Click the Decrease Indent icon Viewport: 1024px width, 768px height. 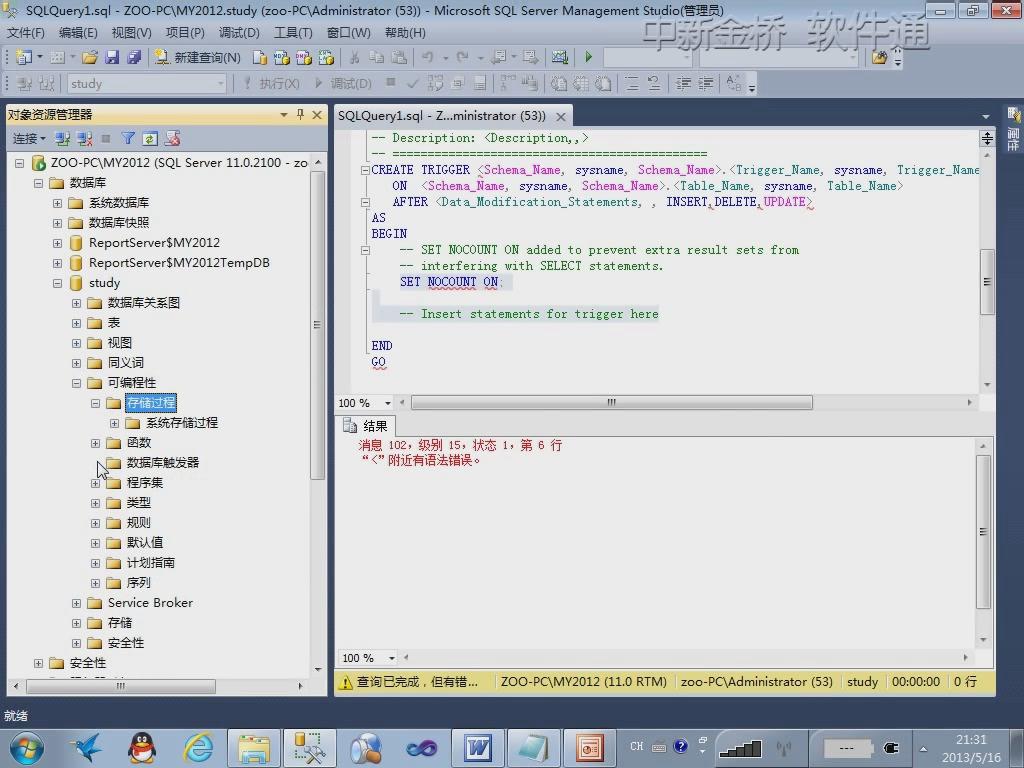[683, 83]
